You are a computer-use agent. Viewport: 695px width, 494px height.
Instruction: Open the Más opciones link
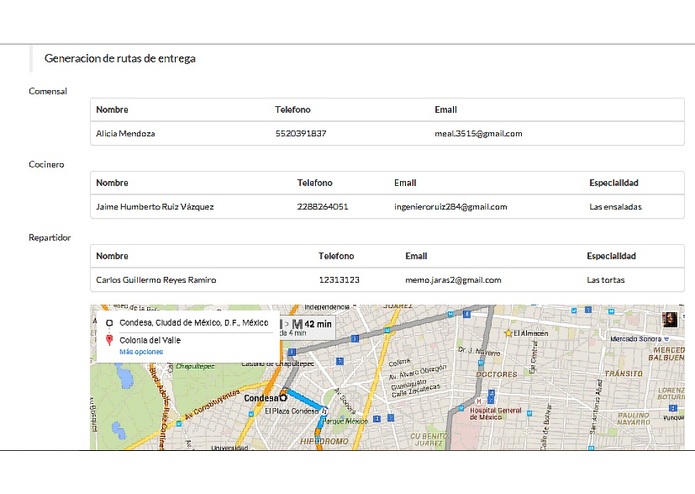click(x=141, y=352)
